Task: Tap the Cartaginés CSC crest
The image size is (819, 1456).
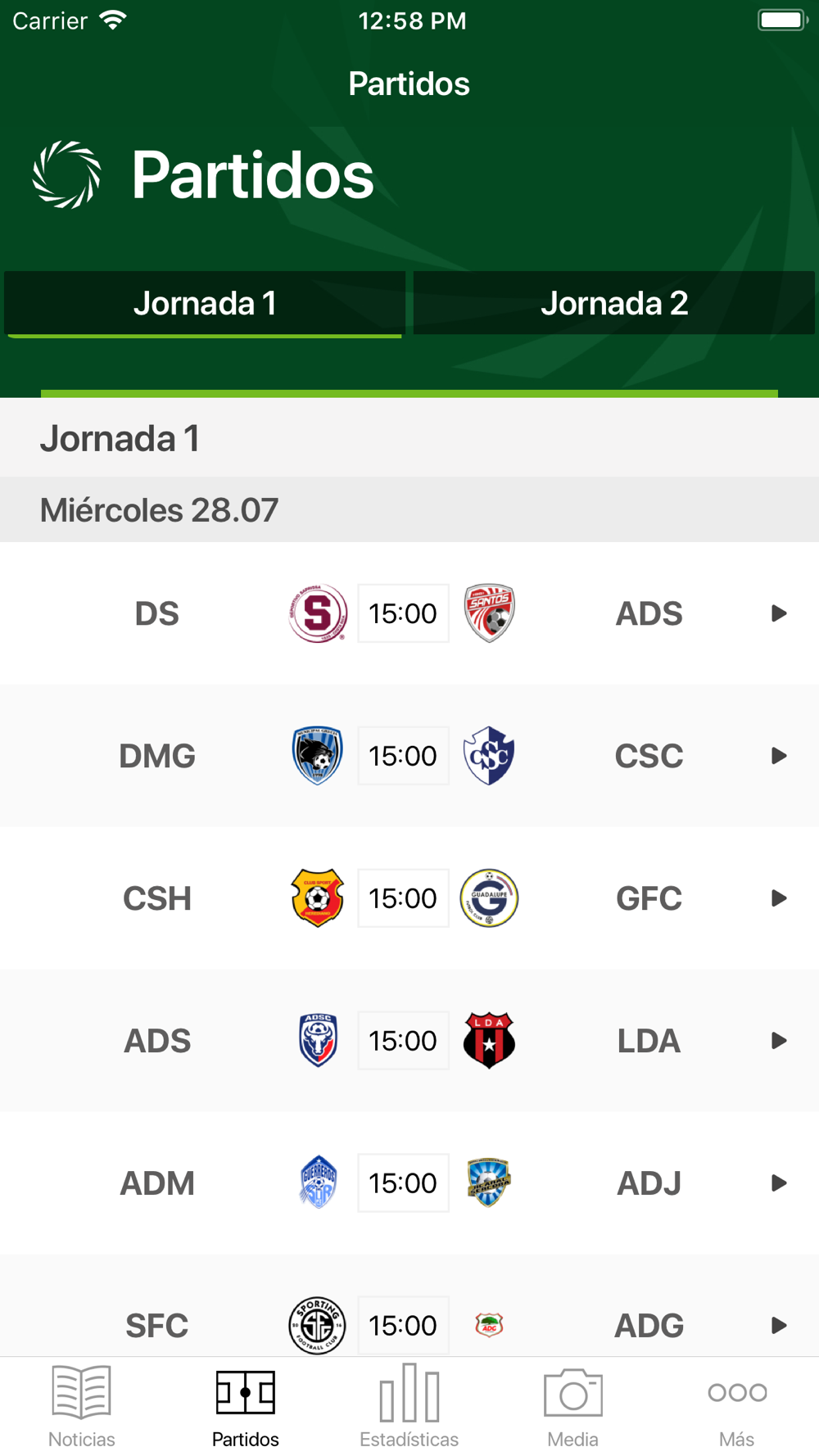Action: coord(489,756)
